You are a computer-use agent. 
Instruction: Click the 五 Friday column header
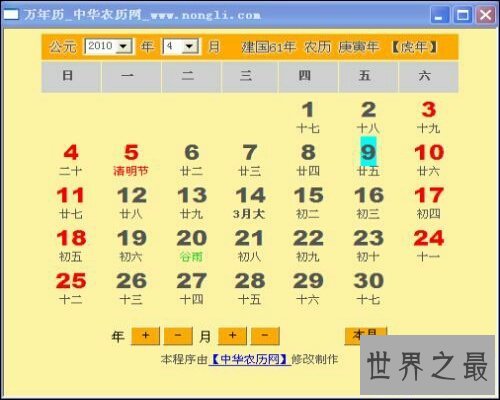coord(368,77)
